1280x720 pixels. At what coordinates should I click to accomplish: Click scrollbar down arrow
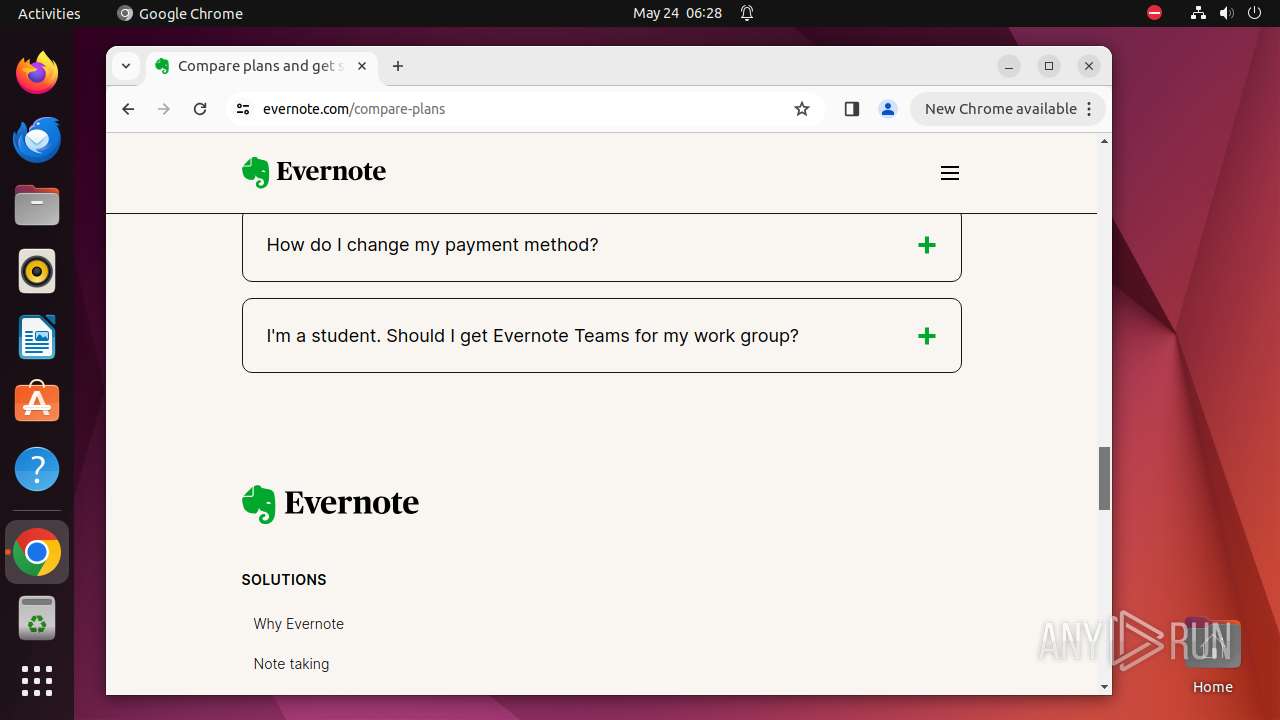[1105, 687]
